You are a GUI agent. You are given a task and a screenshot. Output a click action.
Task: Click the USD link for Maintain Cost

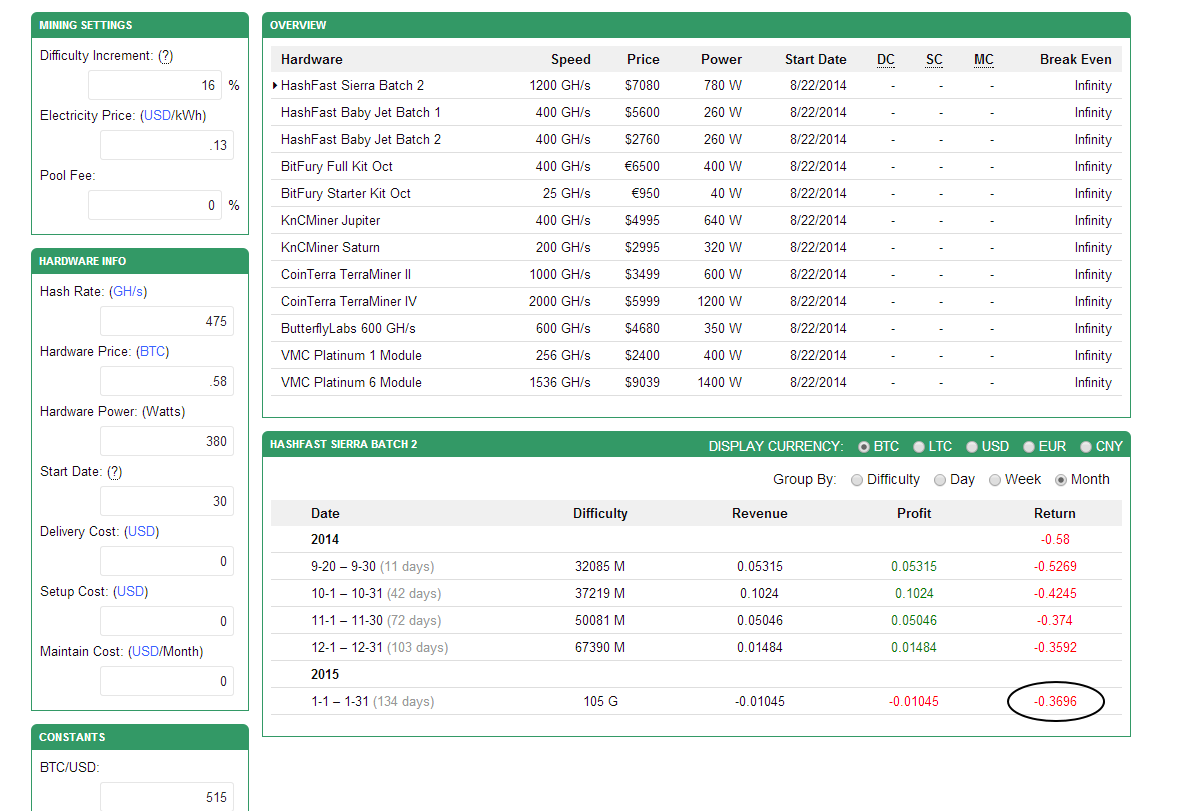point(145,652)
